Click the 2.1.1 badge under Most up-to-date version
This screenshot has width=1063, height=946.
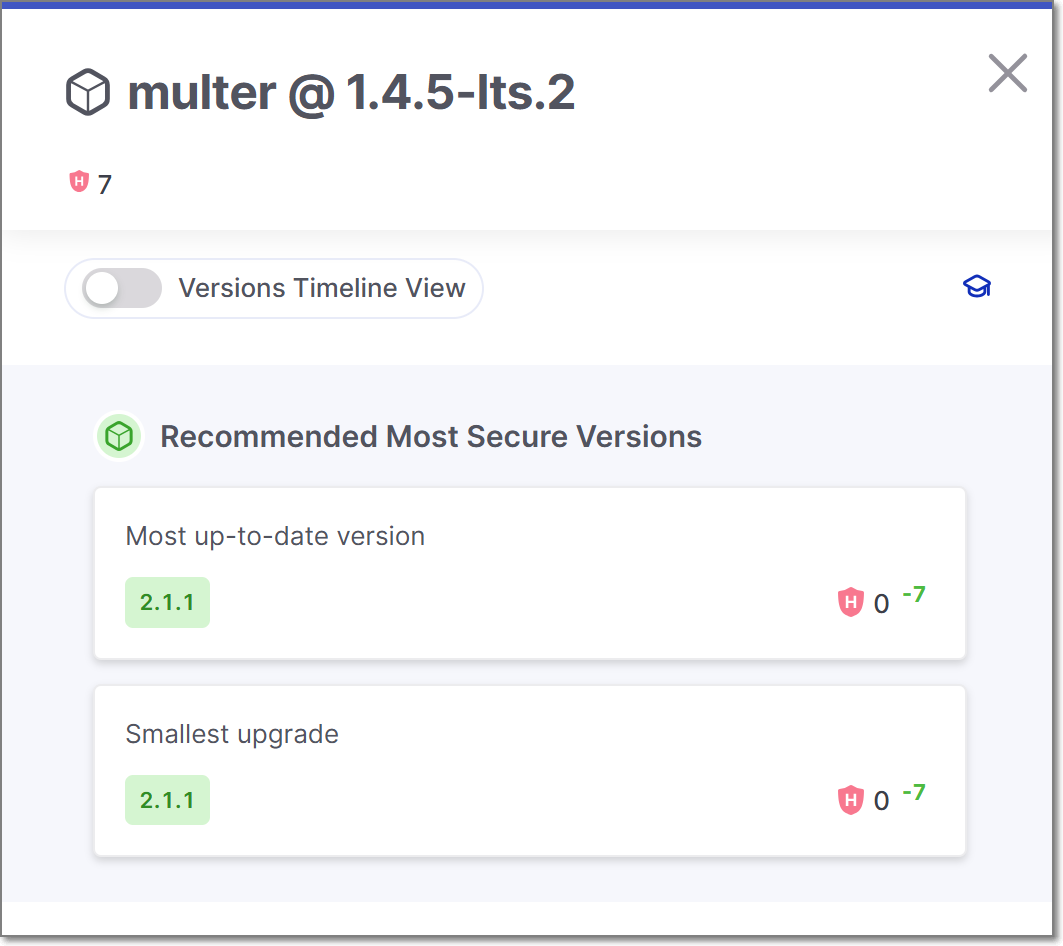(167, 602)
